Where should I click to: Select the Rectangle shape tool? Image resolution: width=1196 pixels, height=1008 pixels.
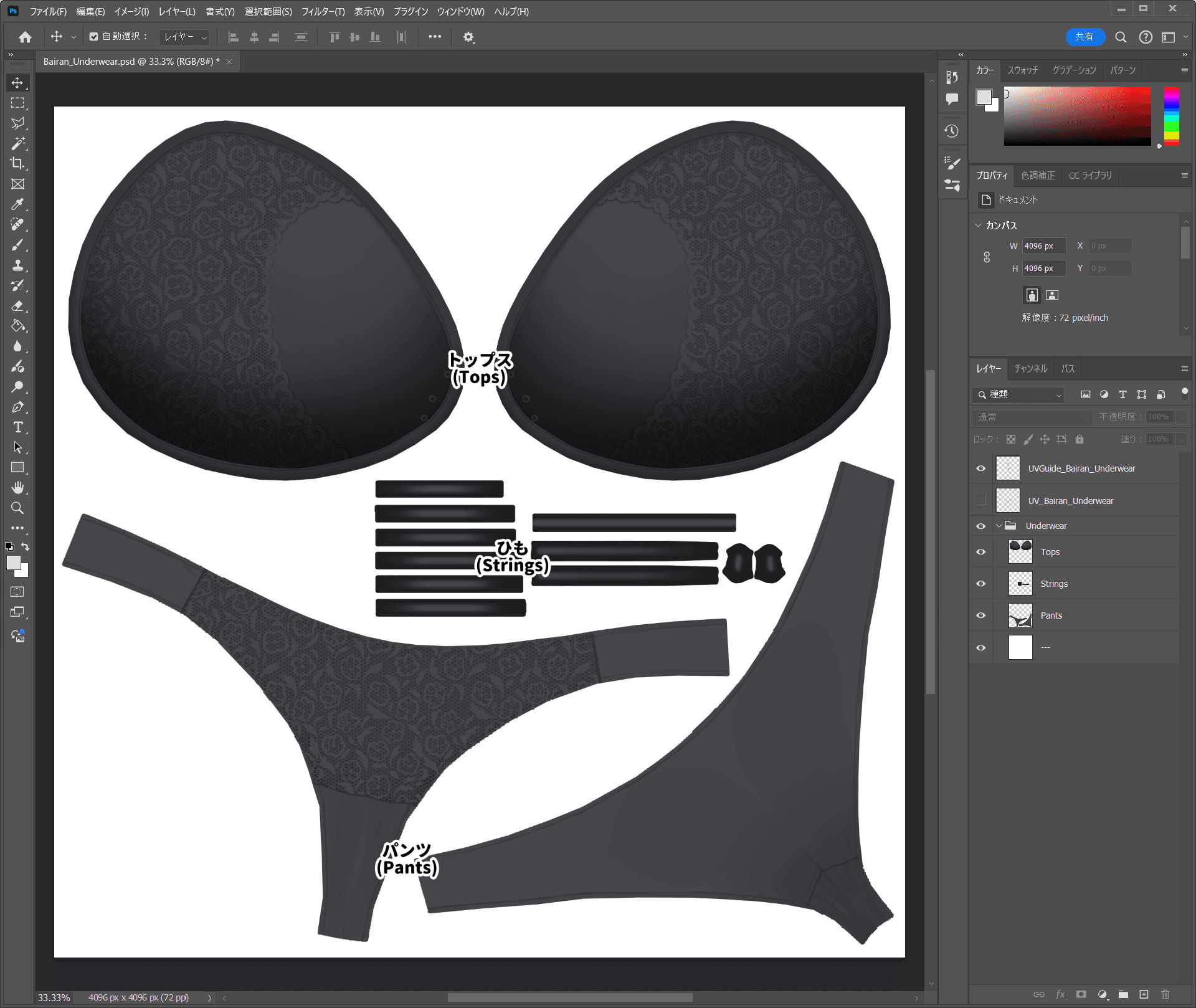17,468
